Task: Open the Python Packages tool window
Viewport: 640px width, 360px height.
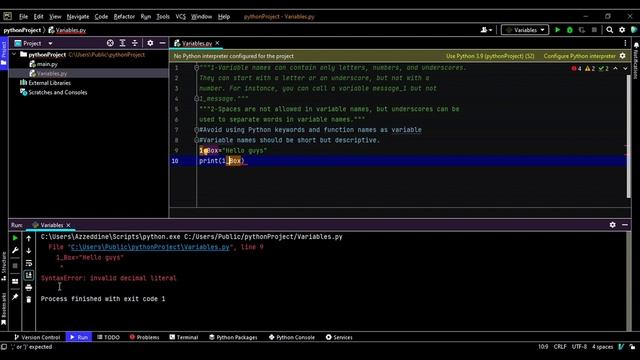Action: [233, 337]
